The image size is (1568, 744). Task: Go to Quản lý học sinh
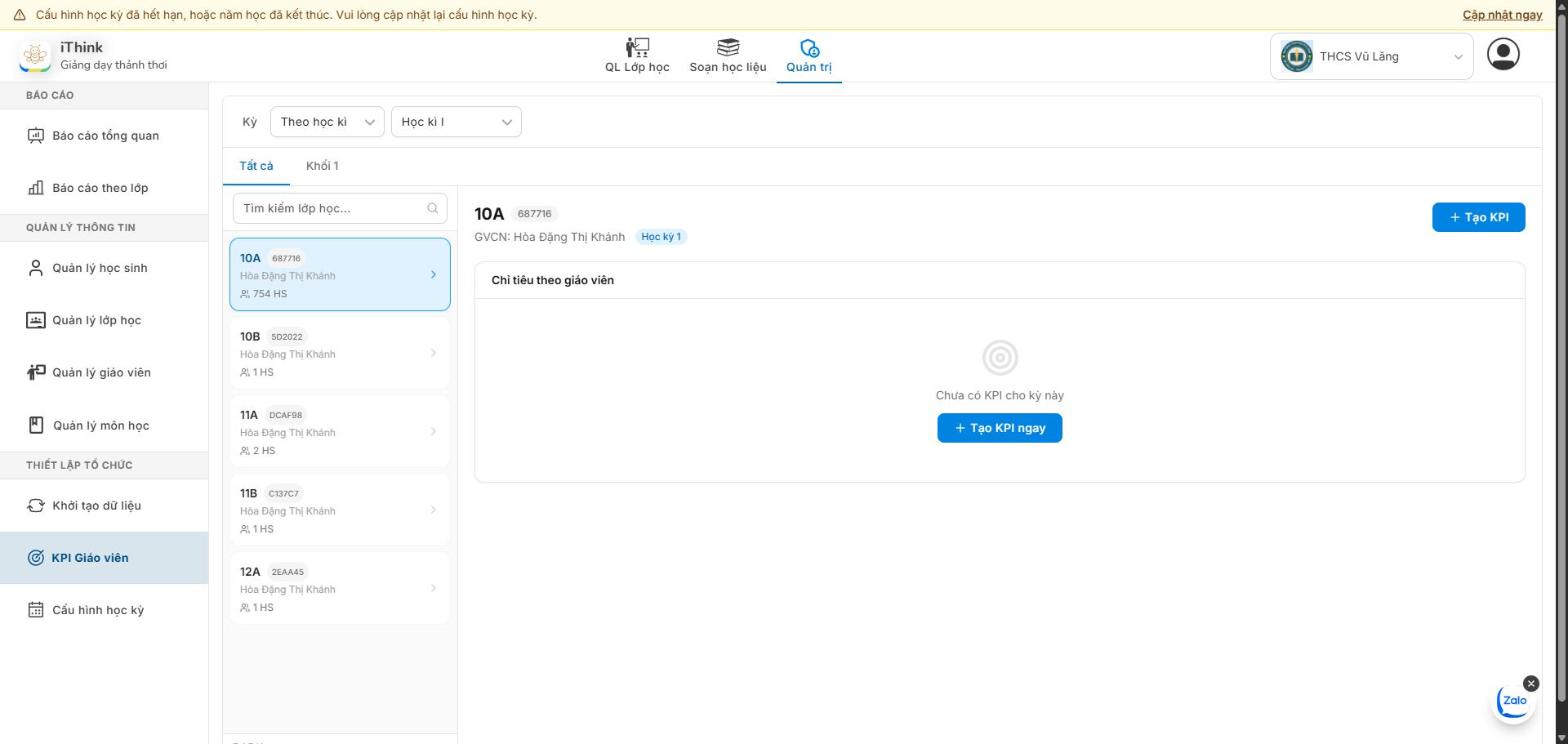(x=104, y=268)
